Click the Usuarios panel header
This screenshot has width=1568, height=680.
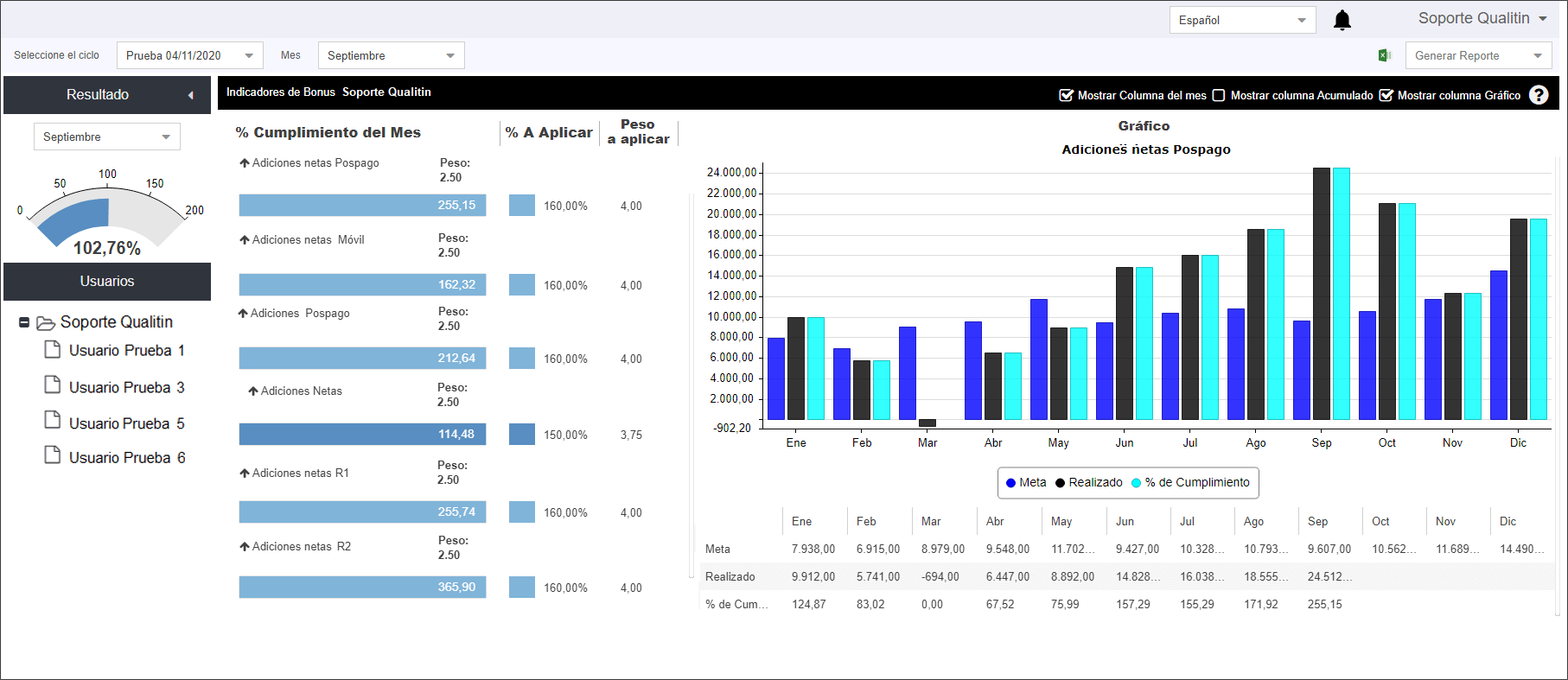point(107,282)
